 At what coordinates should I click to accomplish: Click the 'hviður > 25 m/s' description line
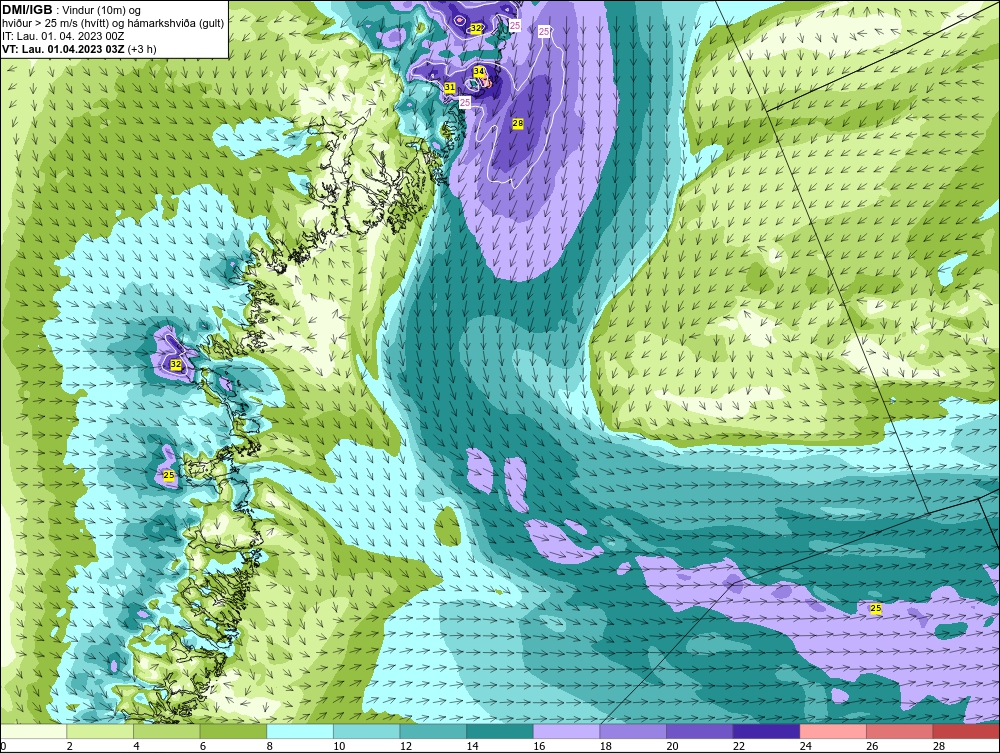point(113,23)
